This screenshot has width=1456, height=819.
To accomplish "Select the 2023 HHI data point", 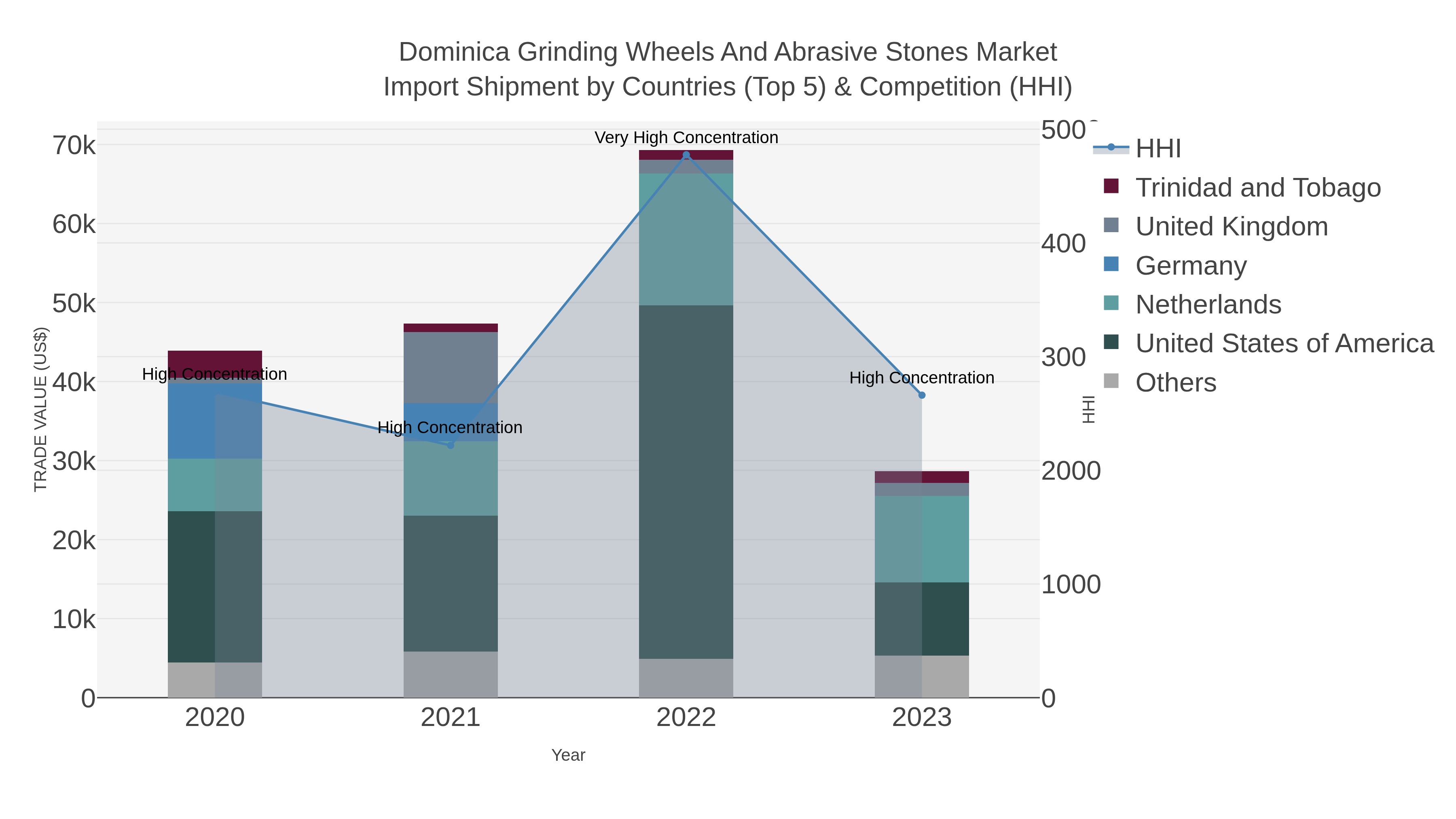I will point(922,396).
